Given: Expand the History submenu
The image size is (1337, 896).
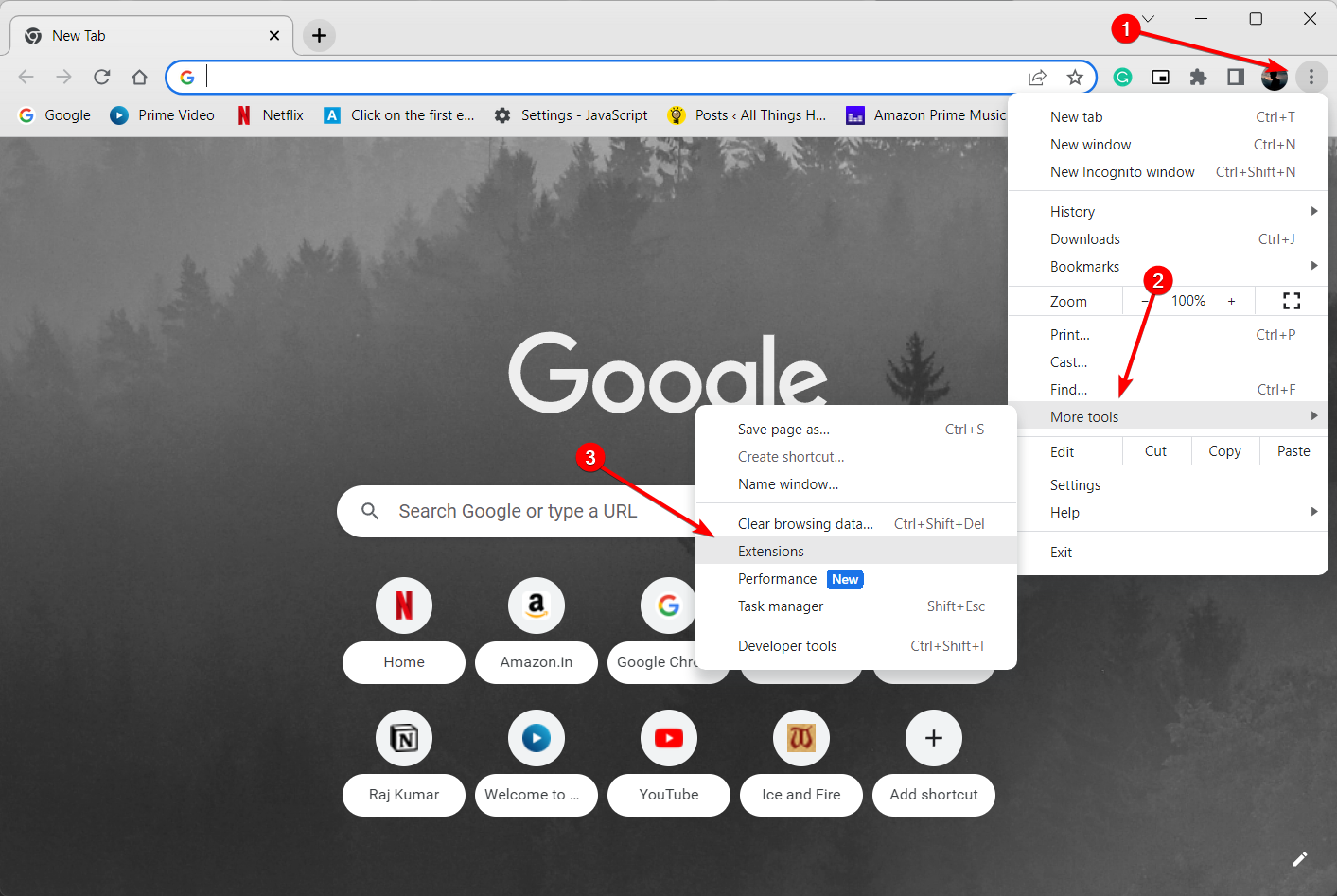Looking at the screenshot, I should [x=1072, y=210].
